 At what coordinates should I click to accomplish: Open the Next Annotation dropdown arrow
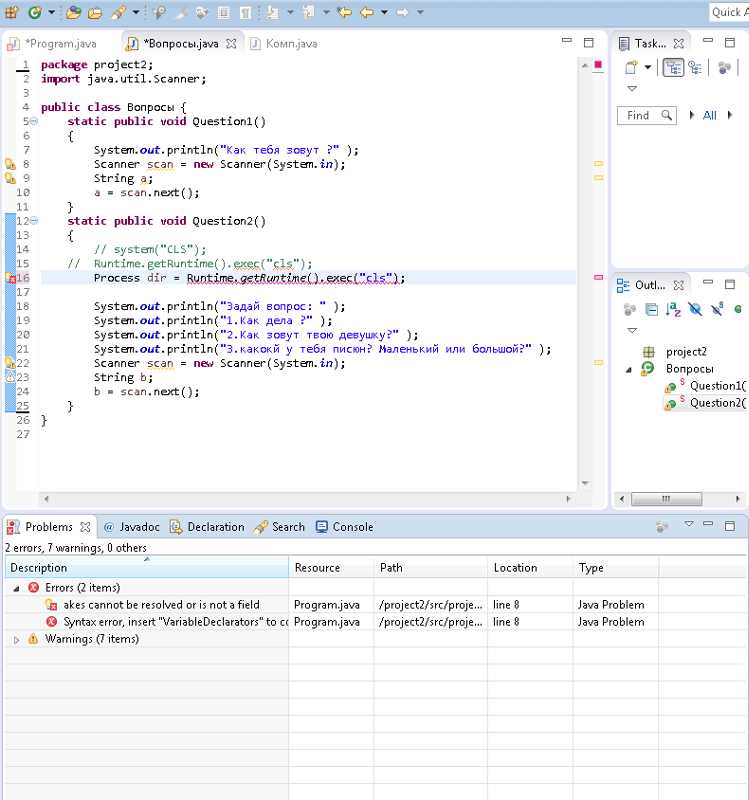(290, 12)
